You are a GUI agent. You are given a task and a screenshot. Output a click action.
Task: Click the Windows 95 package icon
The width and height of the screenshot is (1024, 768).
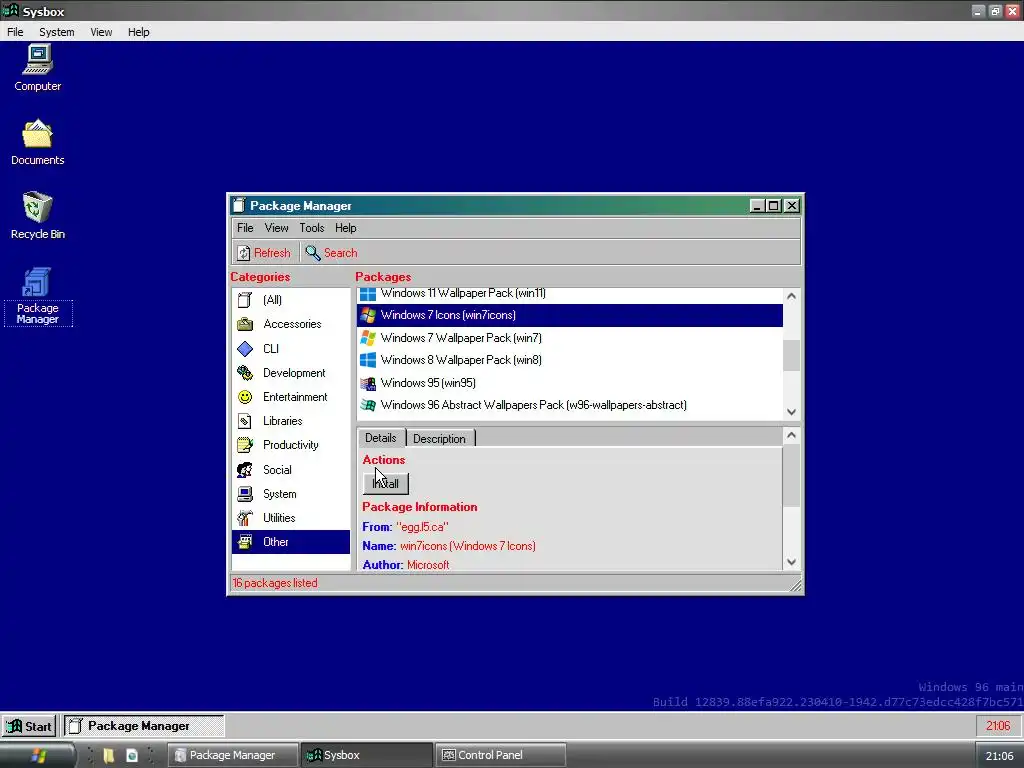(x=368, y=383)
